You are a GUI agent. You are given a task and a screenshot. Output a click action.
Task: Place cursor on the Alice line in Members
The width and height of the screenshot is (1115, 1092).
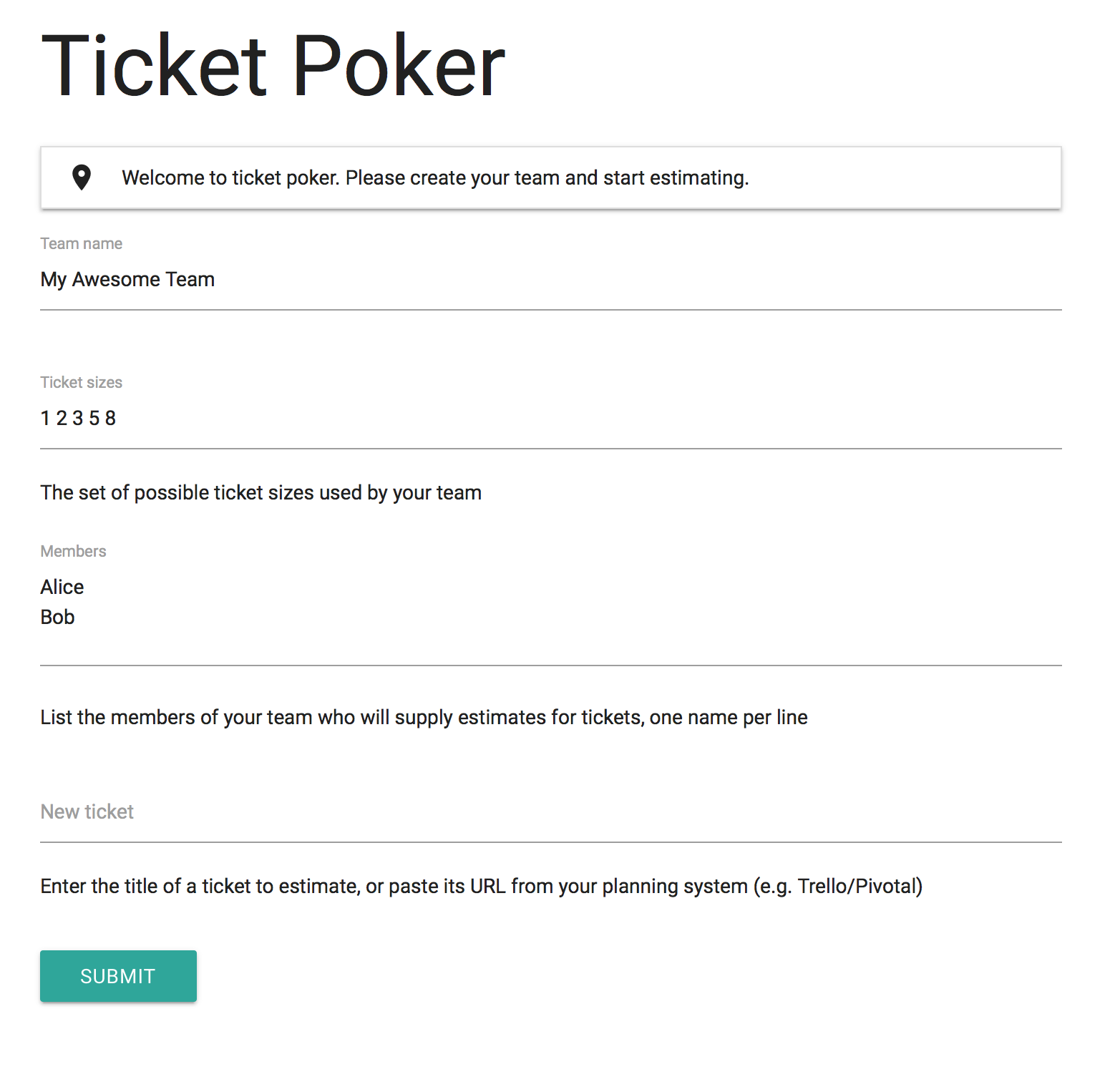tap(62, 588)
